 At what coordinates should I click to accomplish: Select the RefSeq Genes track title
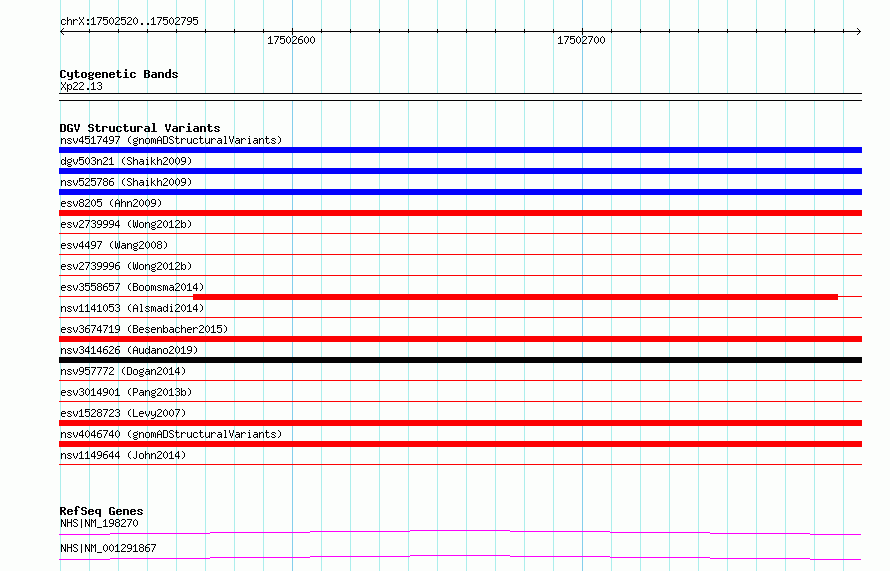[101, 511]
